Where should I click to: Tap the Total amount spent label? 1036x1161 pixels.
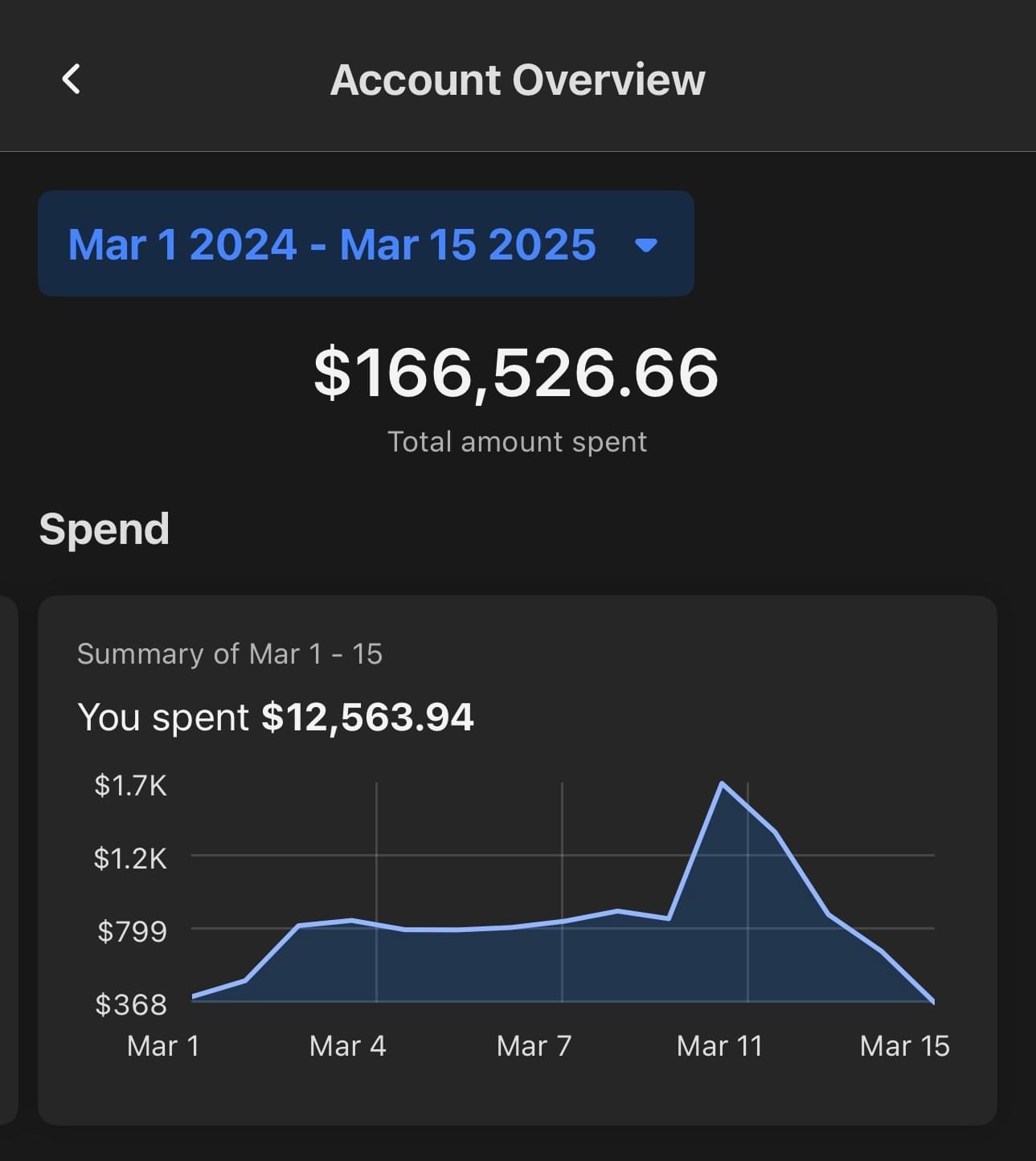tap(517, 442)
